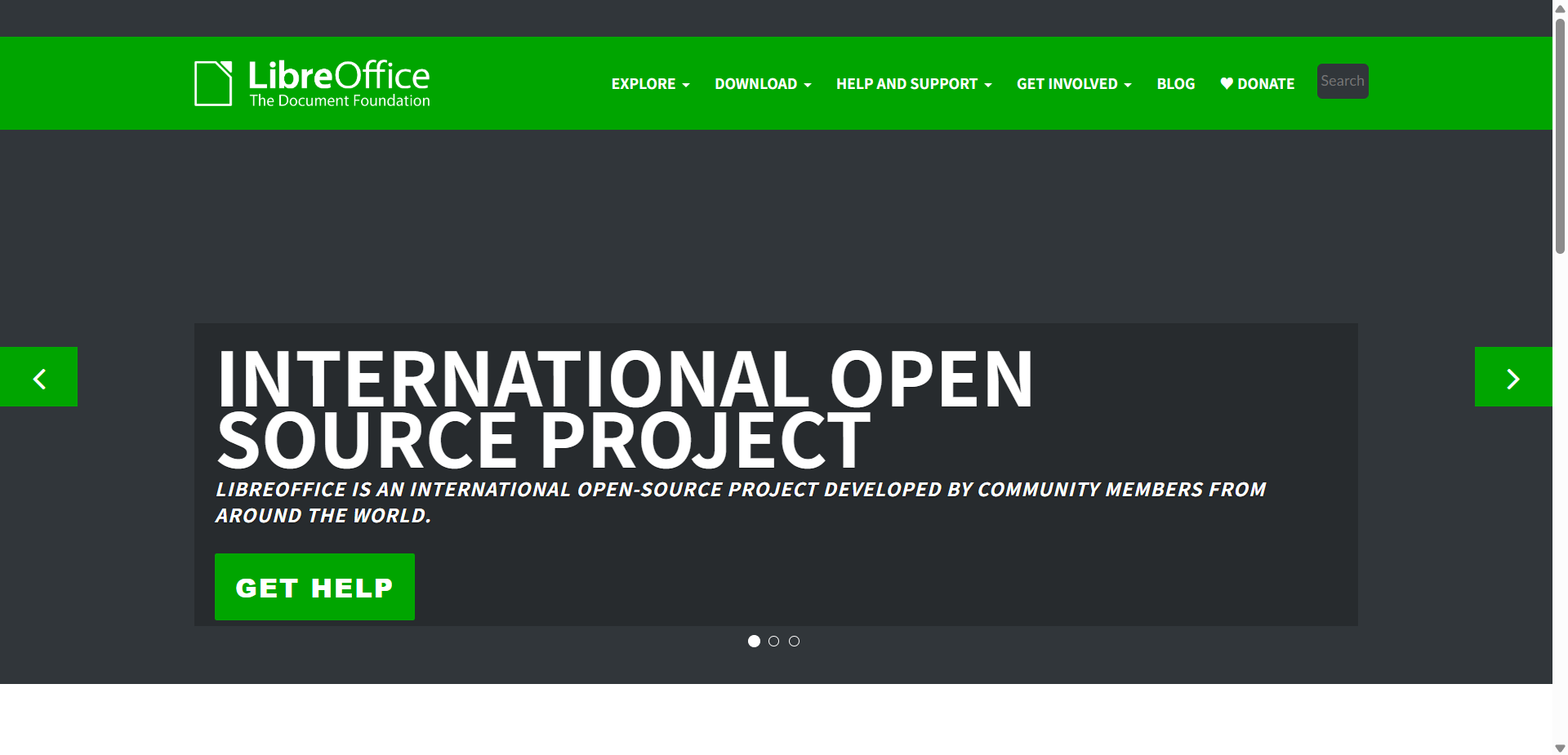Jump to the third carousel indicator dot
Screen dimensions: 1568x755
tap(794, 642)
